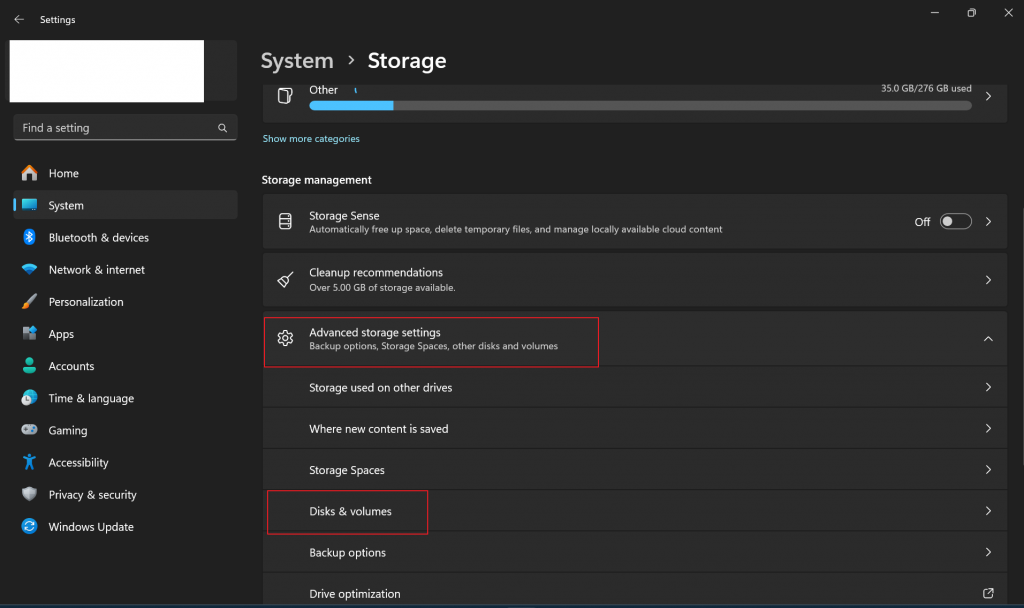
Task: Click the Windows Update icon
Action: coord(29,527)
